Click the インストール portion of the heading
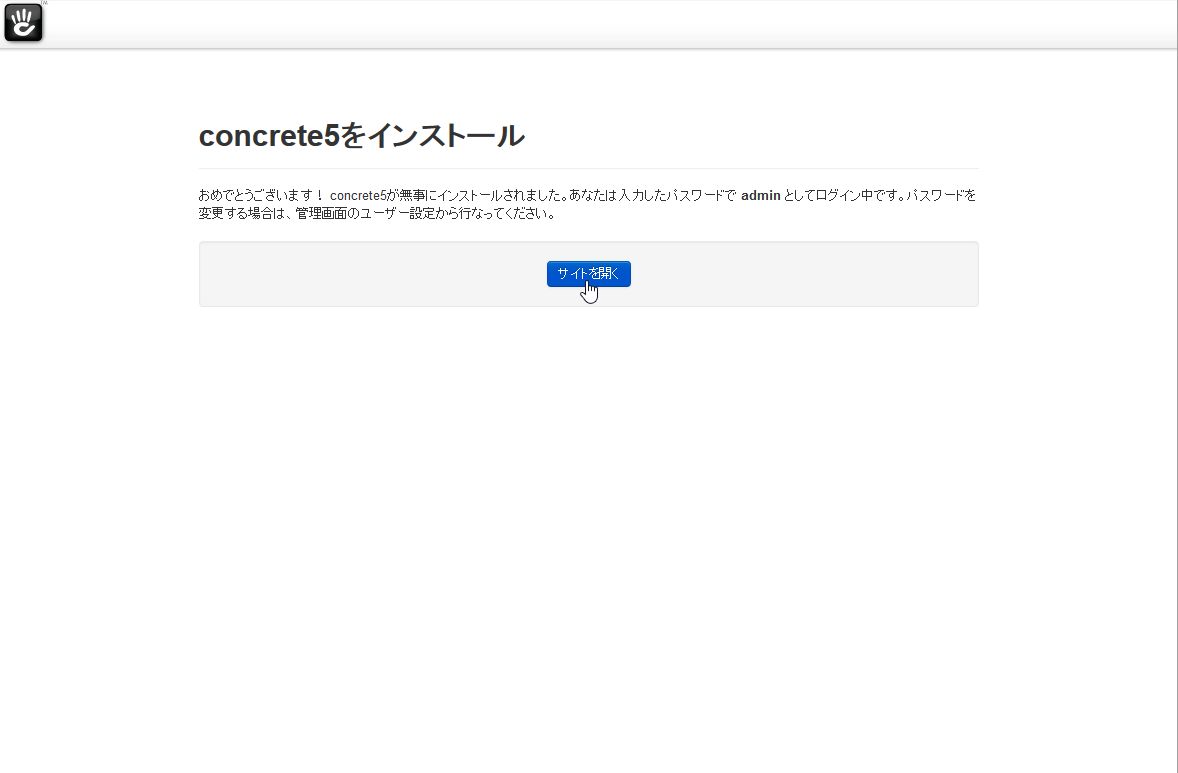The image size is (1178, 773). pos(446,136)
